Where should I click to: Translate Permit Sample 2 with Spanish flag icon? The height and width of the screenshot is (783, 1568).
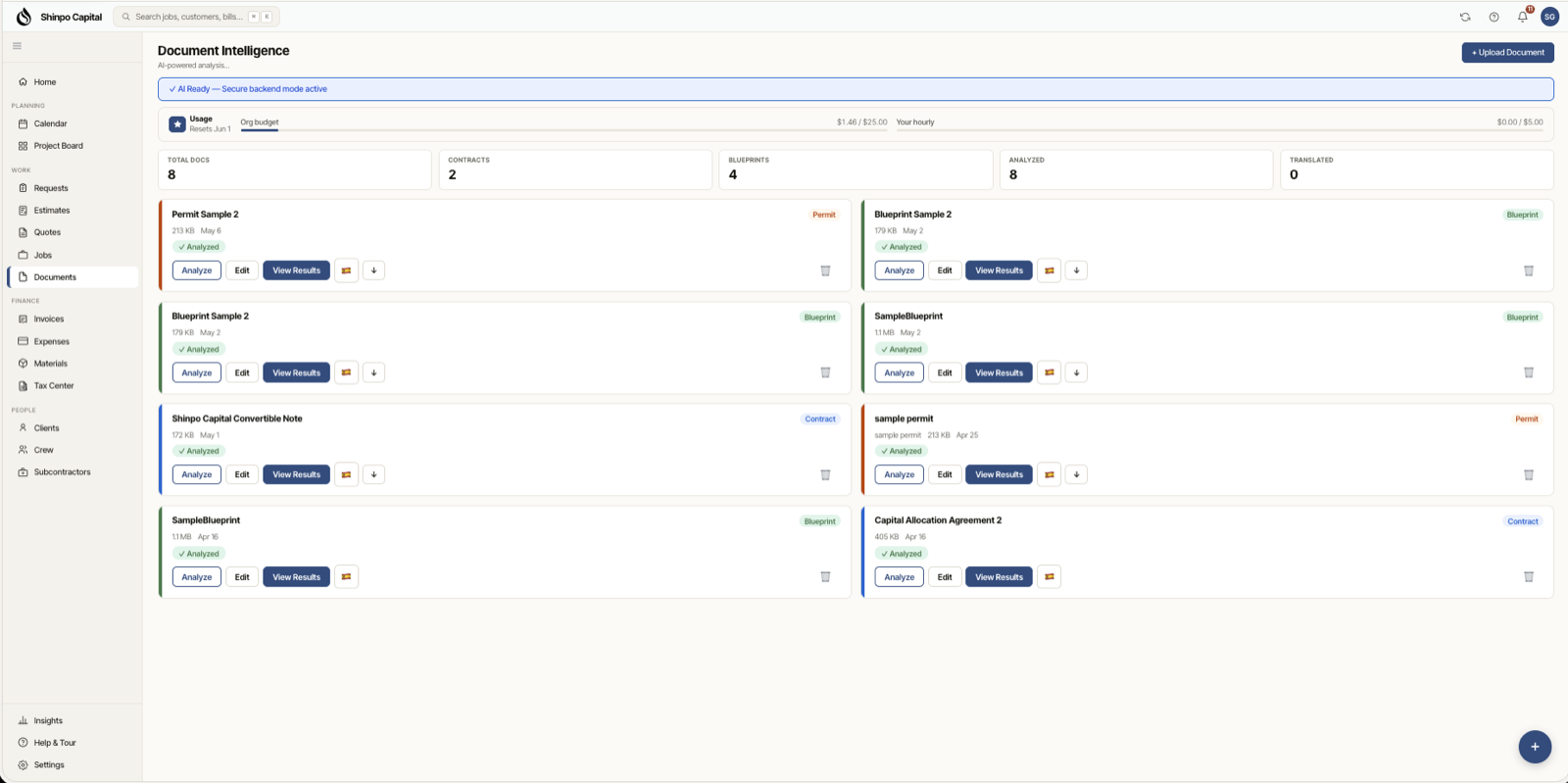346,270
